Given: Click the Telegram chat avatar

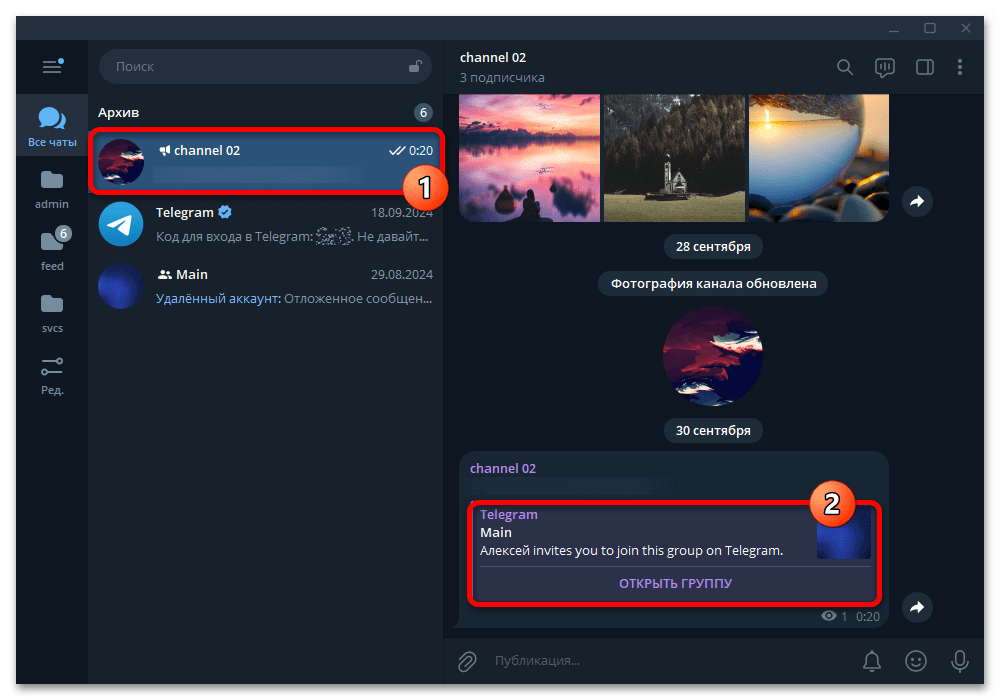Looking at the screenshot, I should pos(121,224).
